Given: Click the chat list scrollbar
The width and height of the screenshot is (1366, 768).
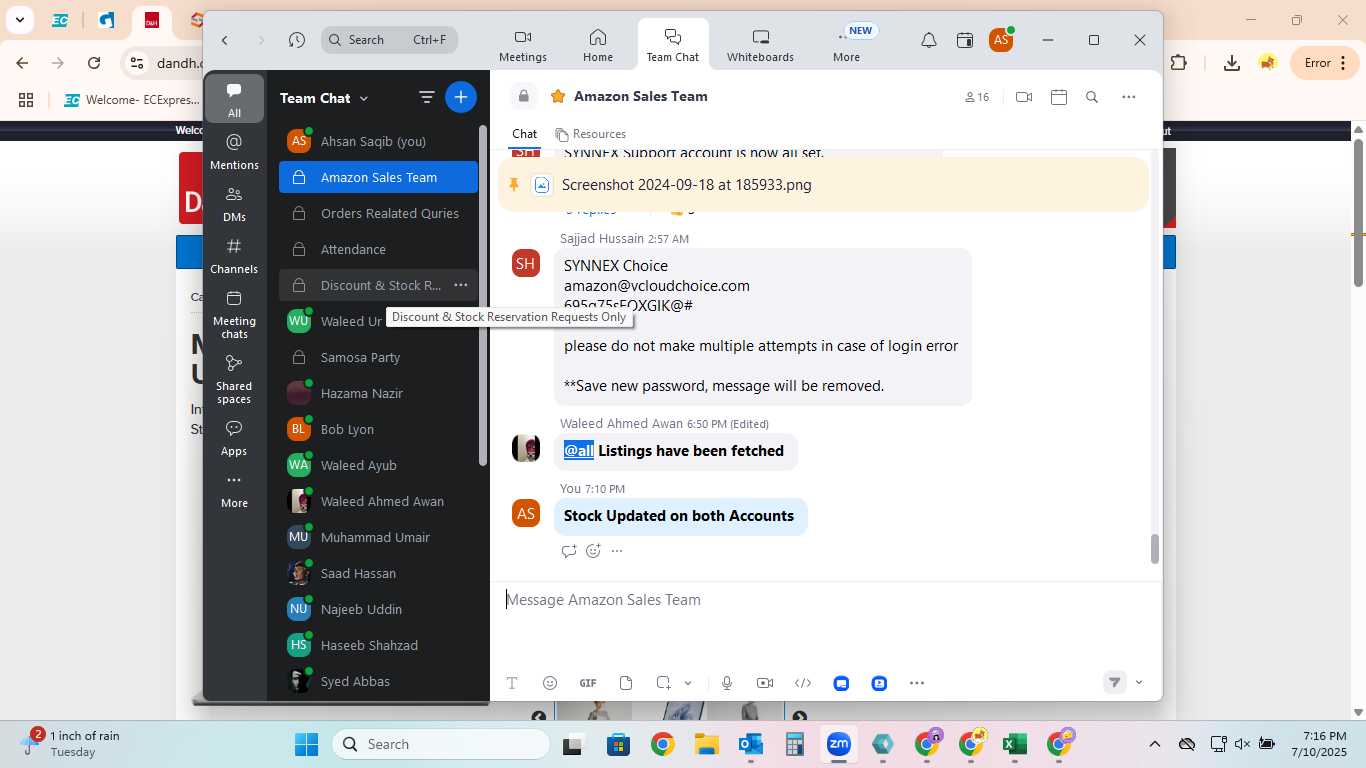Looking at the screenshot, I should click(x=484, y=295).
